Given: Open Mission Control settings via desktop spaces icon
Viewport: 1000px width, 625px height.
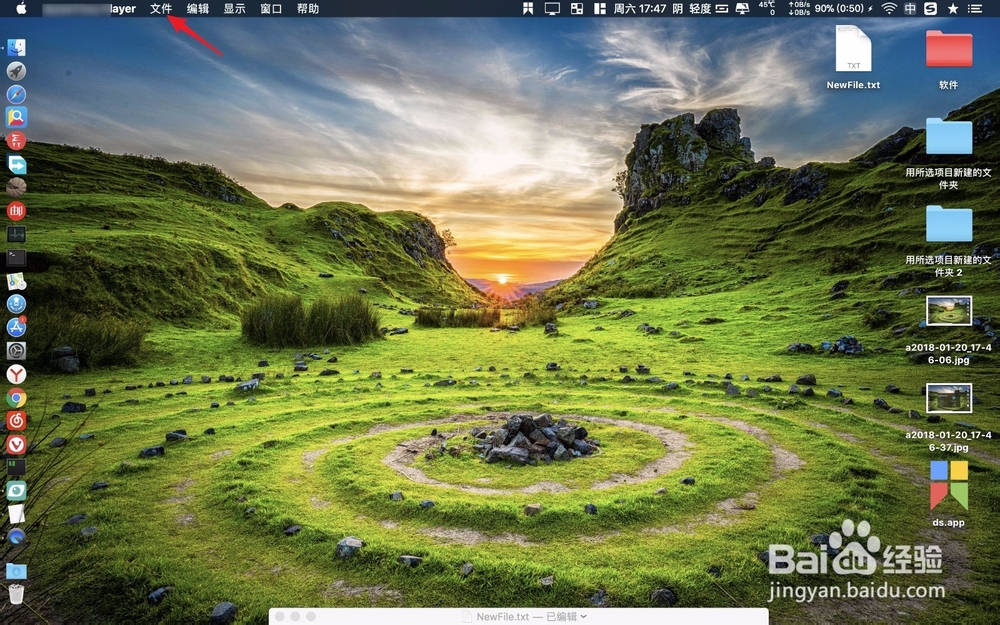Looking at the screenshot, I should tap(576, 9).
